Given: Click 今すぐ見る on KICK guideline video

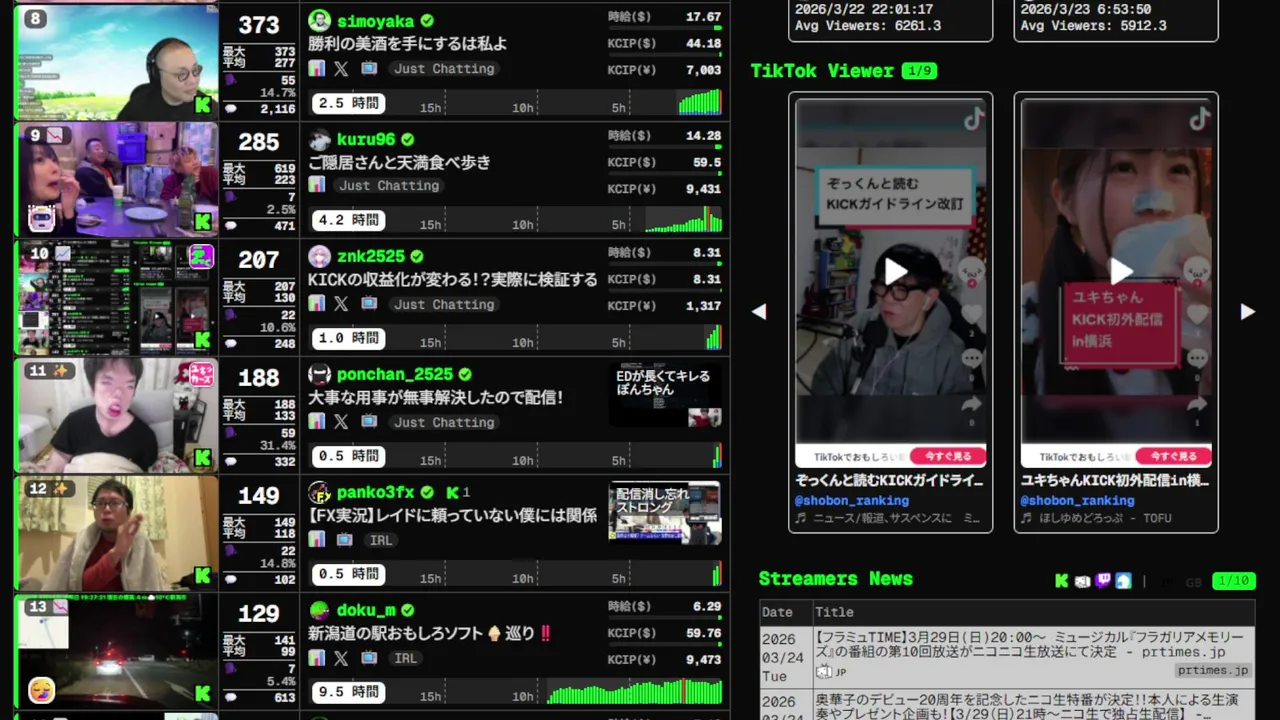Looking at the screenshot, I should pos(948,456).
